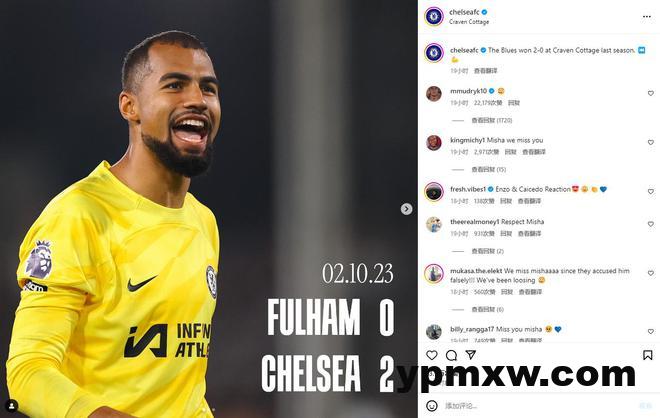Open the emoji picker in comment box
This screenshot has width=660, height=418.
[431, 406]
